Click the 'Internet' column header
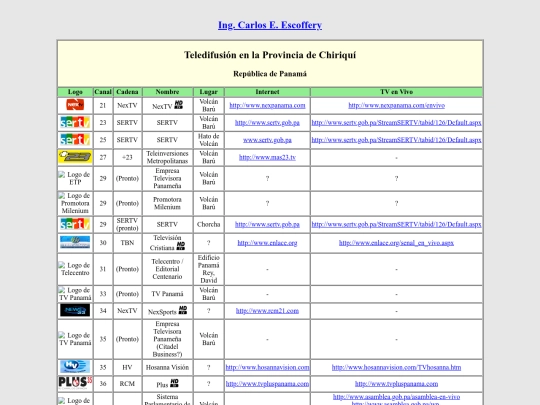 point(267,92)
